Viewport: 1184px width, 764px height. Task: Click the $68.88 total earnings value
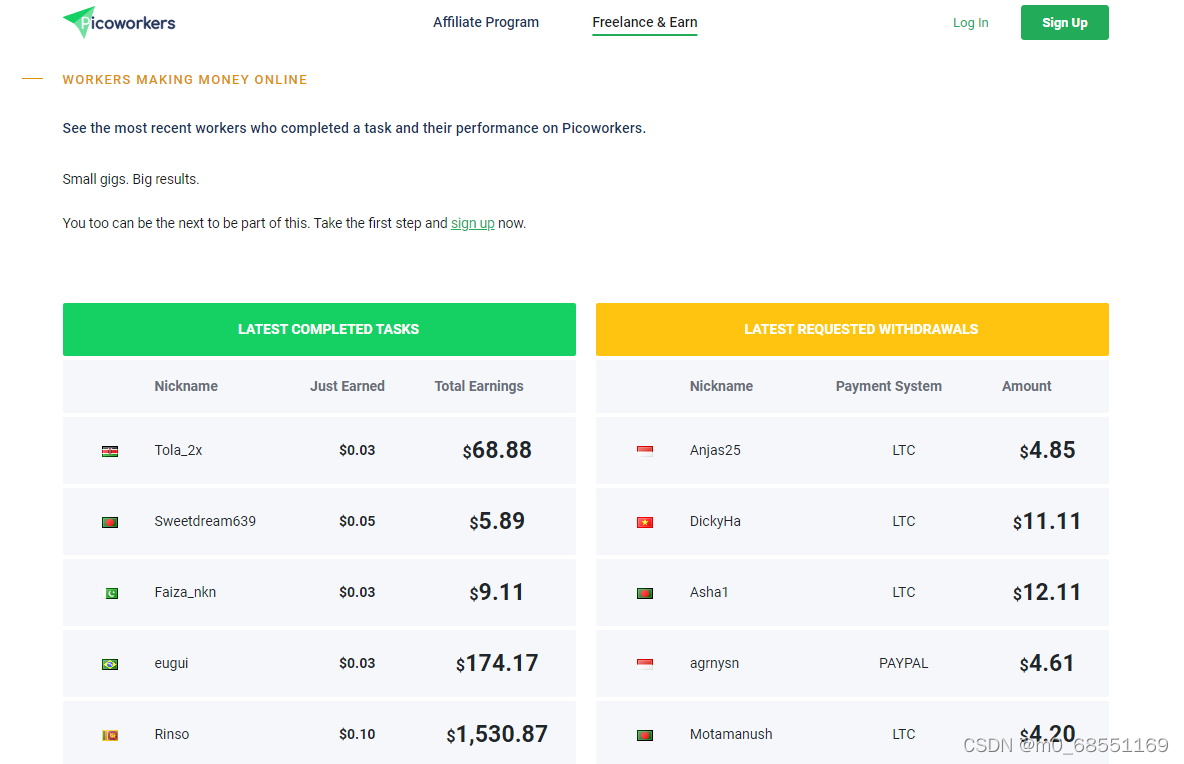click(x=497, y=451)
